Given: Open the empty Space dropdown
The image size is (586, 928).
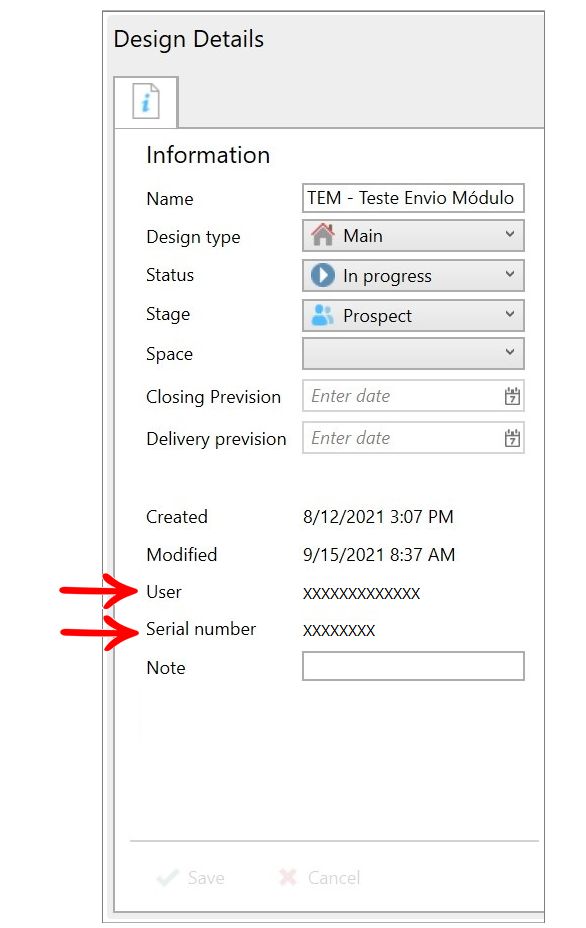Looking at the screenshot, I should 413,353.
